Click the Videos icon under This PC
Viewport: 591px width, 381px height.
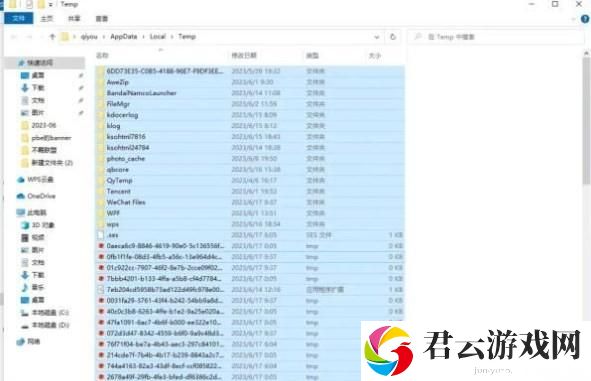25,237
